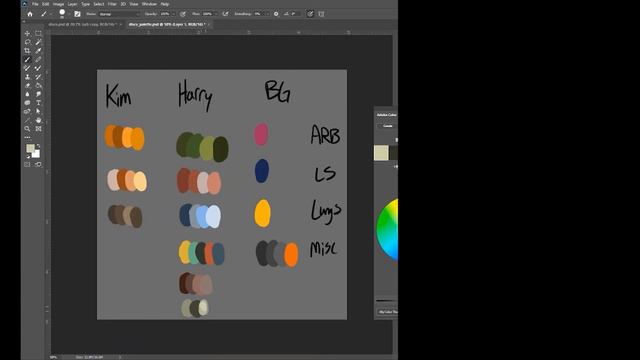Select the Path Selection tool
The image size is (640, 360).
pyautogui.click(x=38, y=111)
